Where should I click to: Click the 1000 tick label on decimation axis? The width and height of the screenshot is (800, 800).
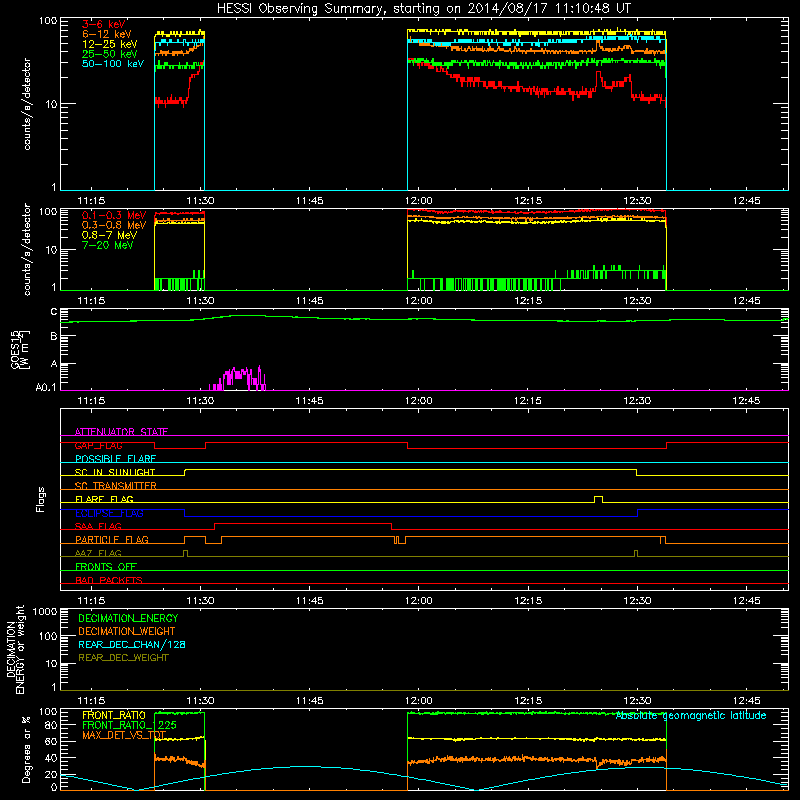coord(45,611)
